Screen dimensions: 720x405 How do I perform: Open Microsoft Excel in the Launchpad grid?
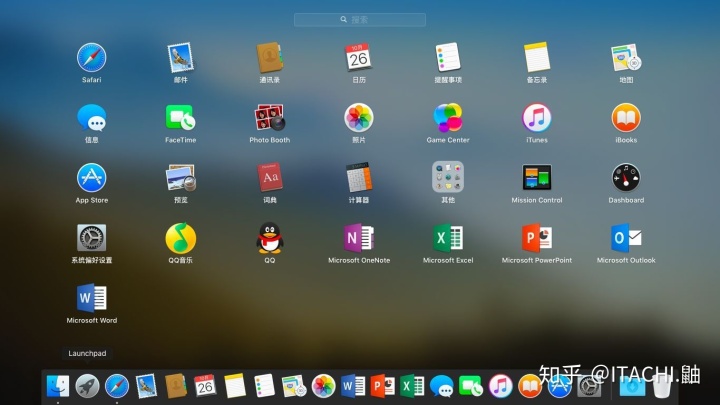coord(448,238)
